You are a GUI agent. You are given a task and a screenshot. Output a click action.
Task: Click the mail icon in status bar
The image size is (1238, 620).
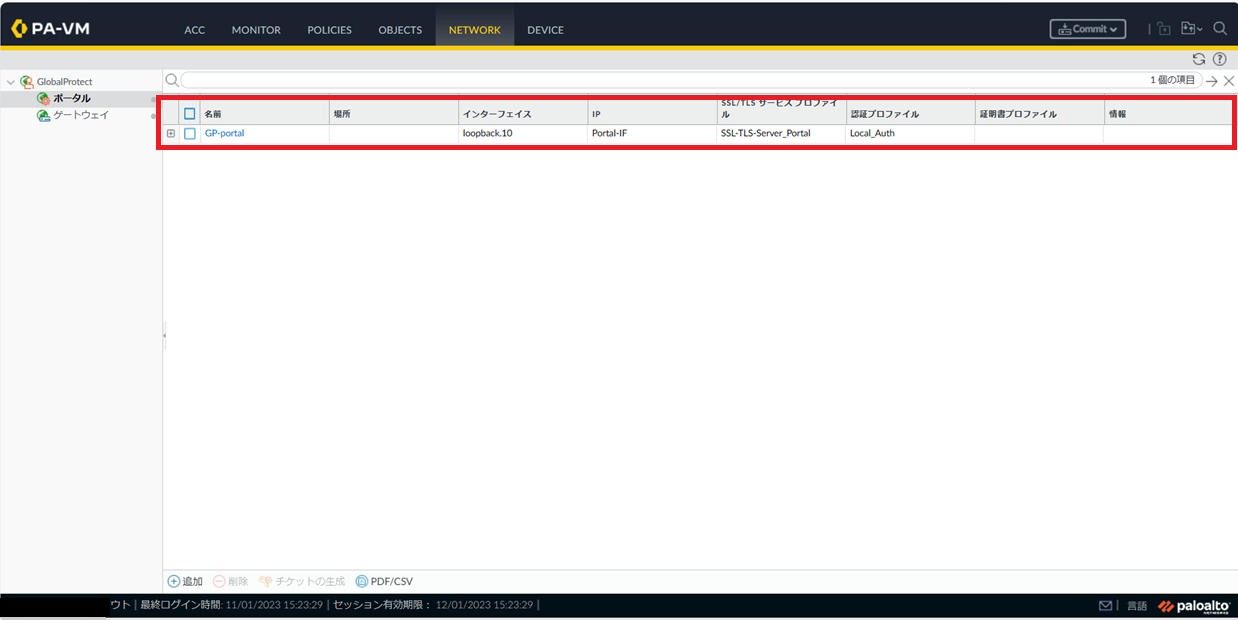(1106, 606)
